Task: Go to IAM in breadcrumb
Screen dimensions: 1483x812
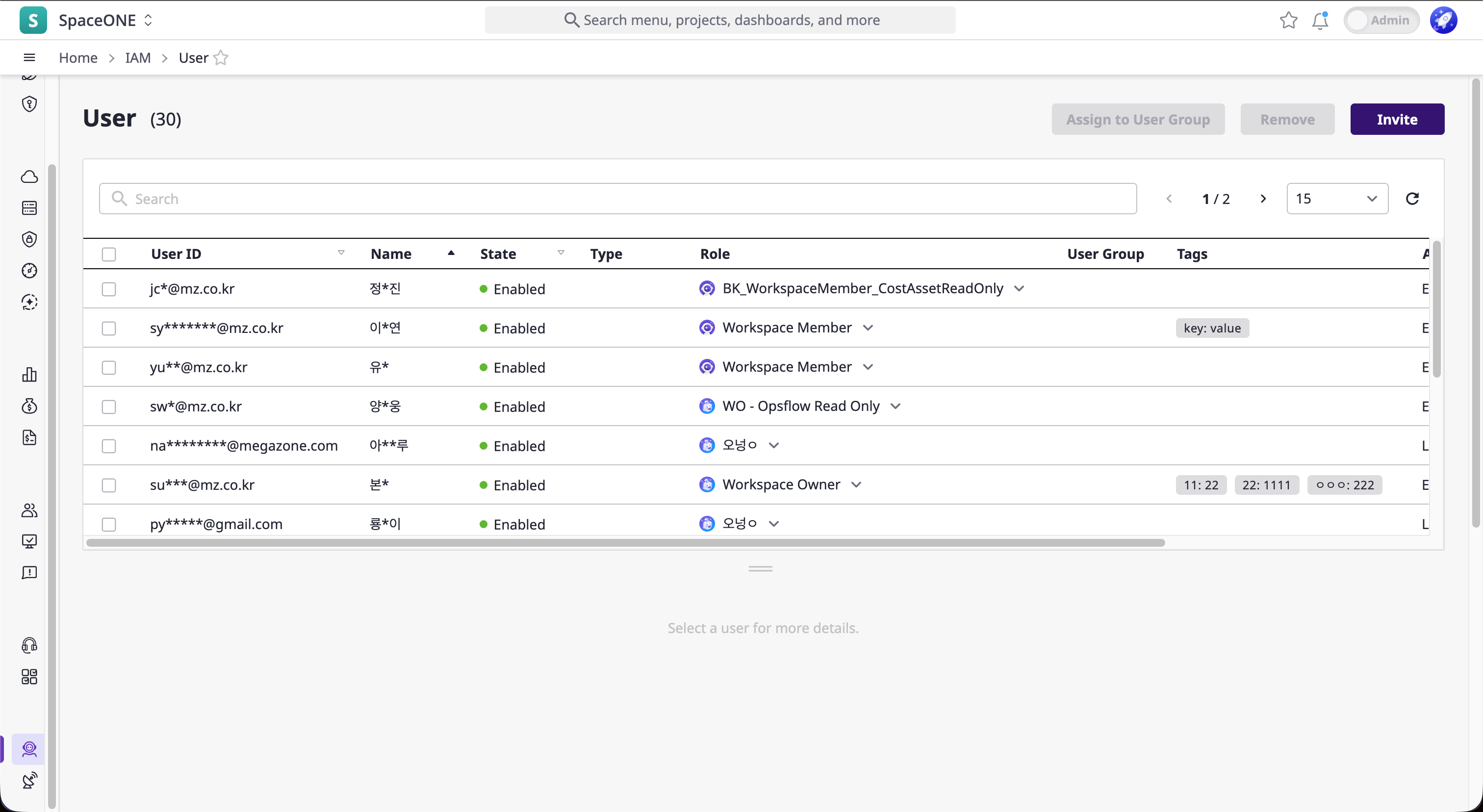Action: point(138,58)
